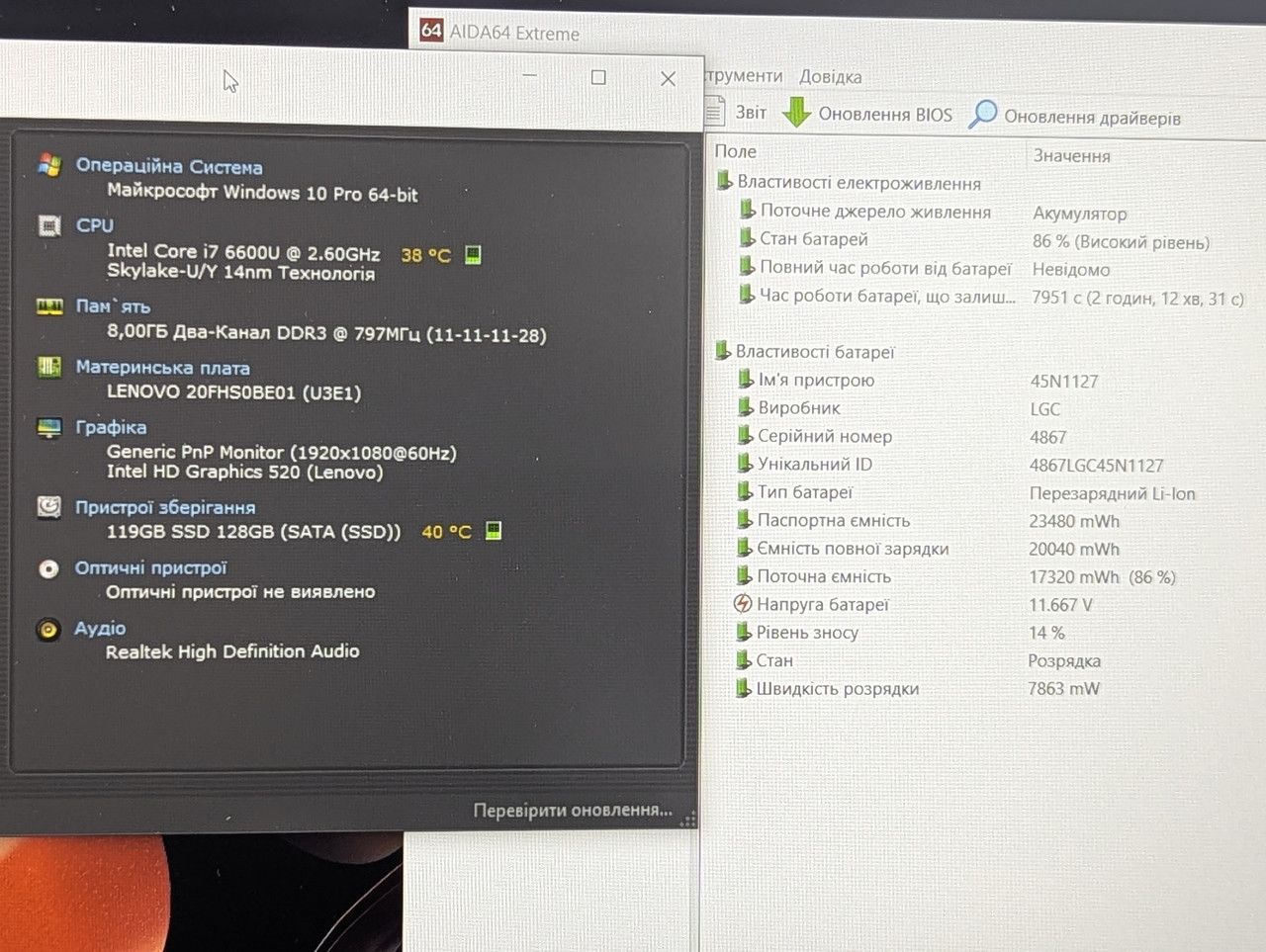This screenshot has height=952, width=1266.
Task: Click the Оновлення драйверів magnifier icon
Action: tap(982, 115)
